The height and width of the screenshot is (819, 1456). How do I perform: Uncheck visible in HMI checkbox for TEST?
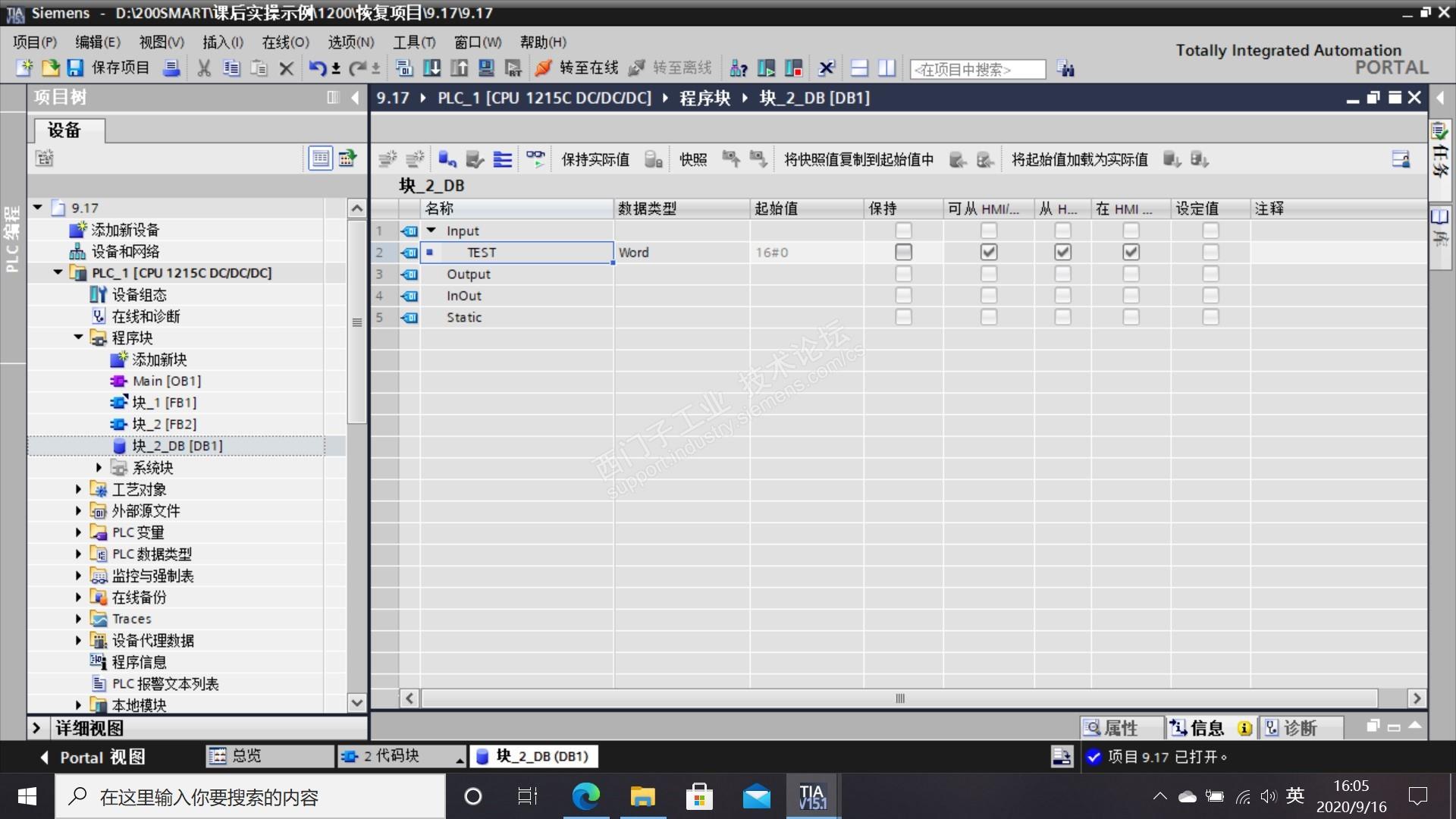(1131, 253)
